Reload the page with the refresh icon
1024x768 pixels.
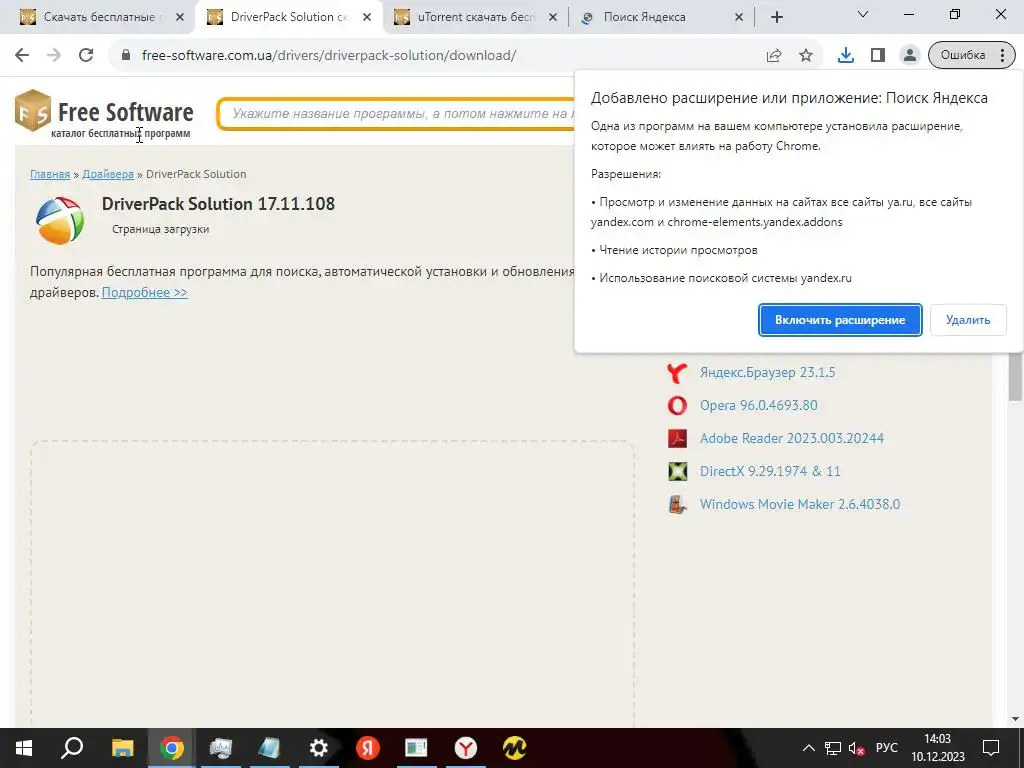click(86, 55)
